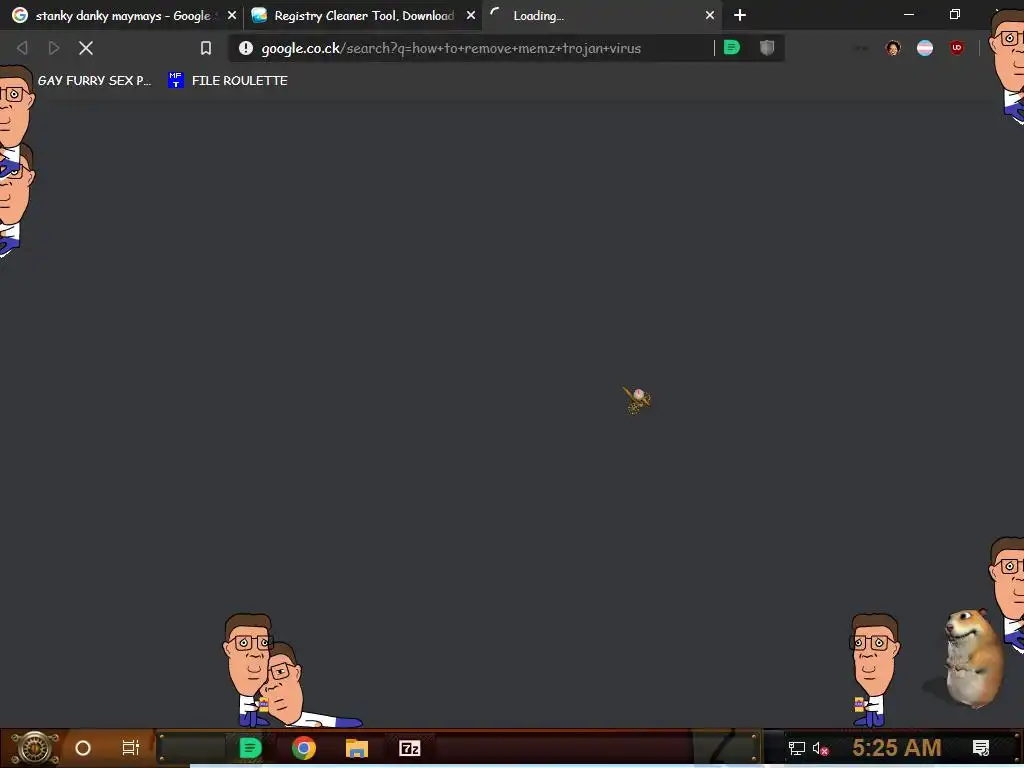Open the FILE ROULETTE bookmark
The height and width of the screenshot is (768, 1024).
pyautogui.click(x=228, y=80)
